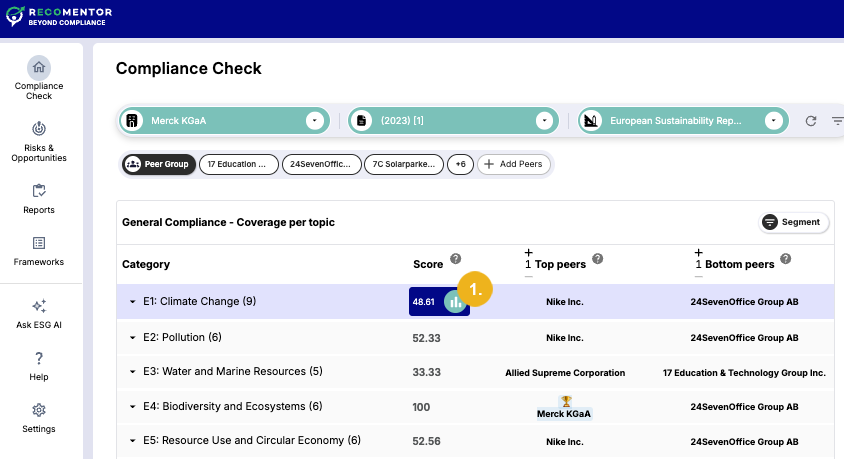This screenshot has width=844, height=459.
Task: Toggle the Peer Group chip
Action: pos(157,164)
